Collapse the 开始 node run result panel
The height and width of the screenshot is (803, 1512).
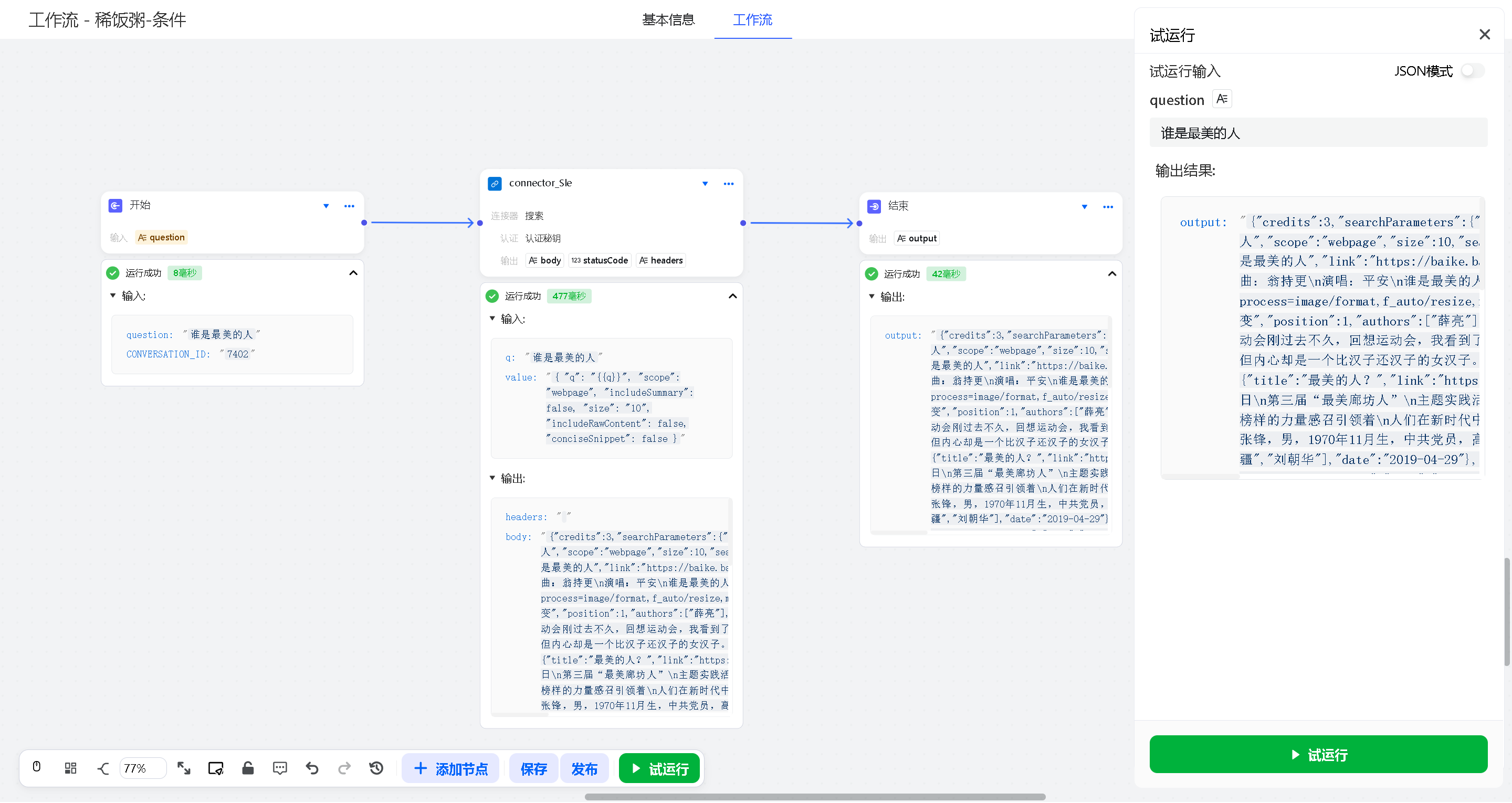353,273
